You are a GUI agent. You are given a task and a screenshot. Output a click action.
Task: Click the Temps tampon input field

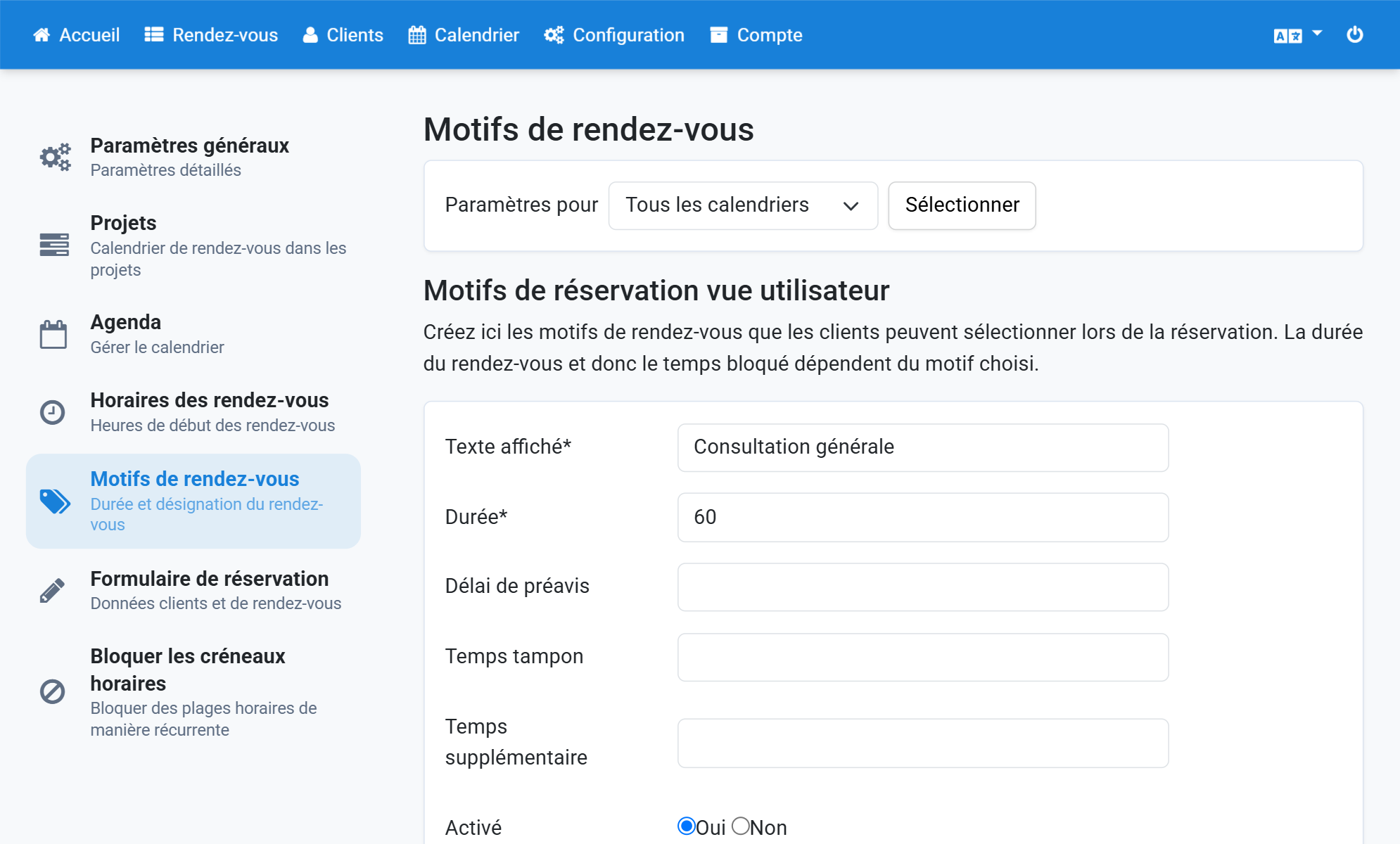[923, 658]
